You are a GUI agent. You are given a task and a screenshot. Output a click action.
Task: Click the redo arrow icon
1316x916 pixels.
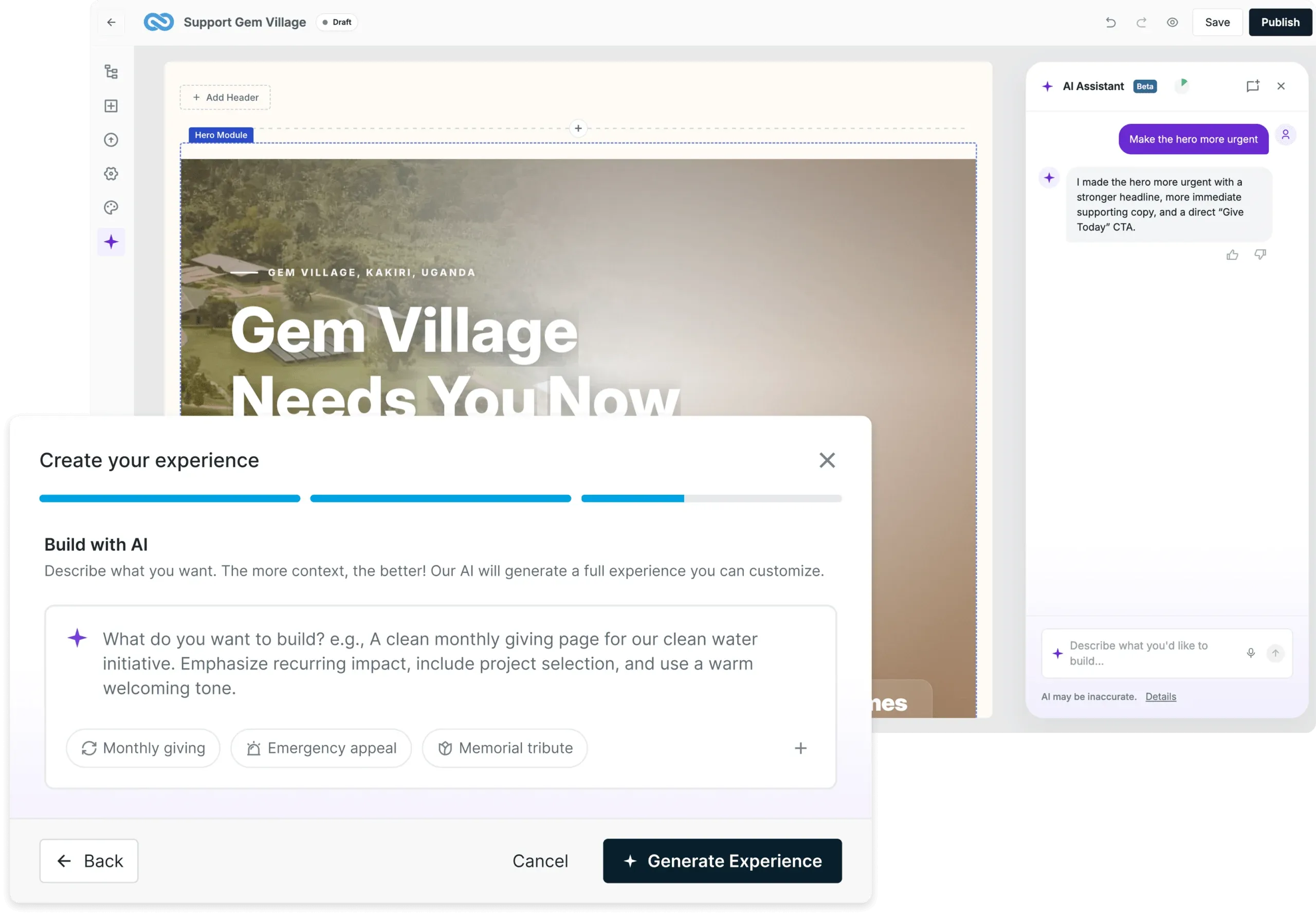1141,22
